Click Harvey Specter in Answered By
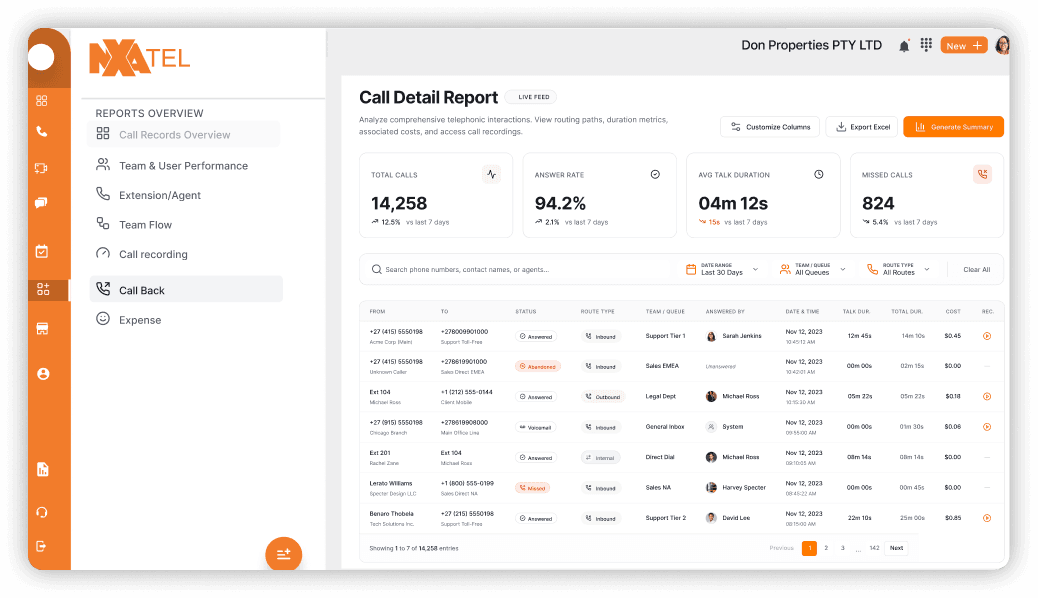 click(x=743, y=487)
